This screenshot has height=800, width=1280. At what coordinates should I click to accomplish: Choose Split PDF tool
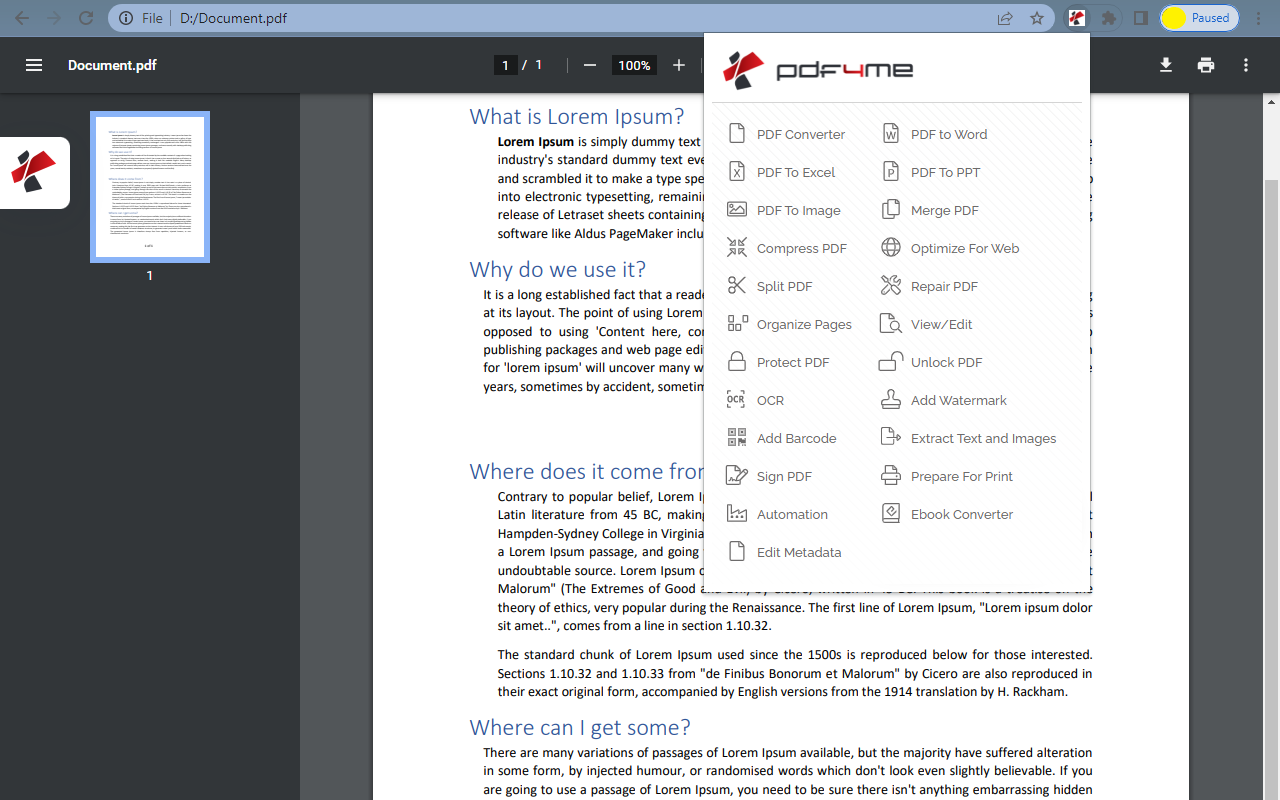(x=770, y=286)
